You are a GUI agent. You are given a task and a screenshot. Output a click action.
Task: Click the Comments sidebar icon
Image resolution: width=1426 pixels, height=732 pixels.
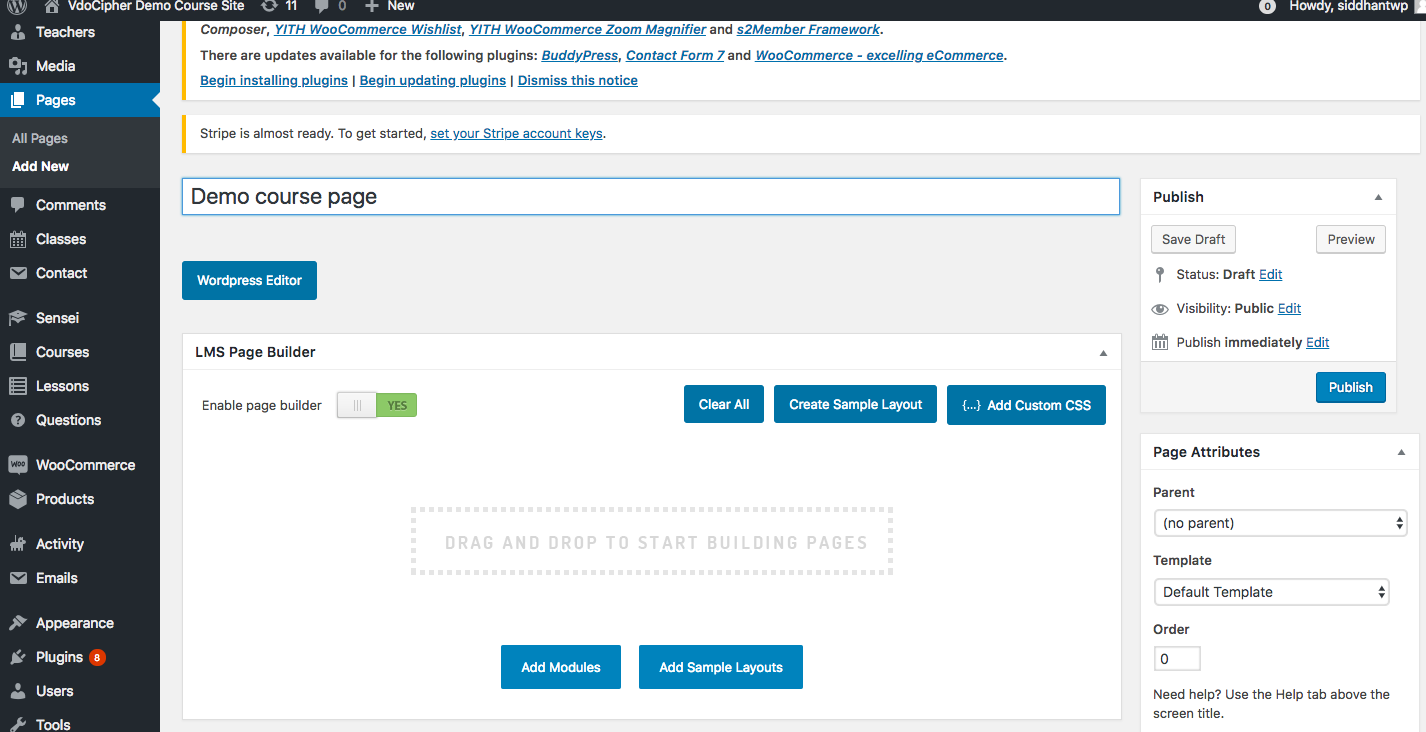pos(17,205)
